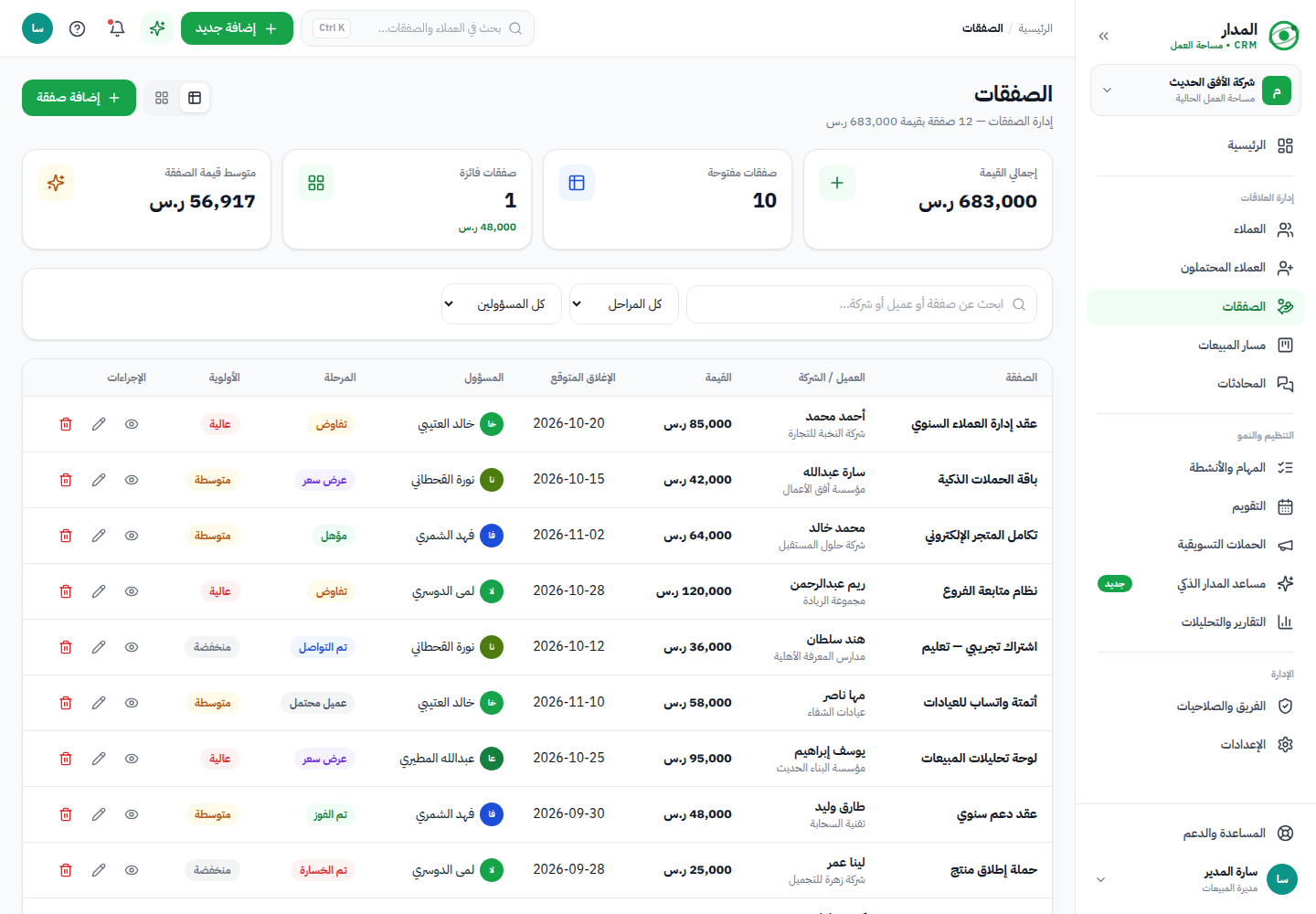The width and height of the screenshot is (1316, 914).
Task: Open المساعدة والدعم link
Action: coord(1195,834)
